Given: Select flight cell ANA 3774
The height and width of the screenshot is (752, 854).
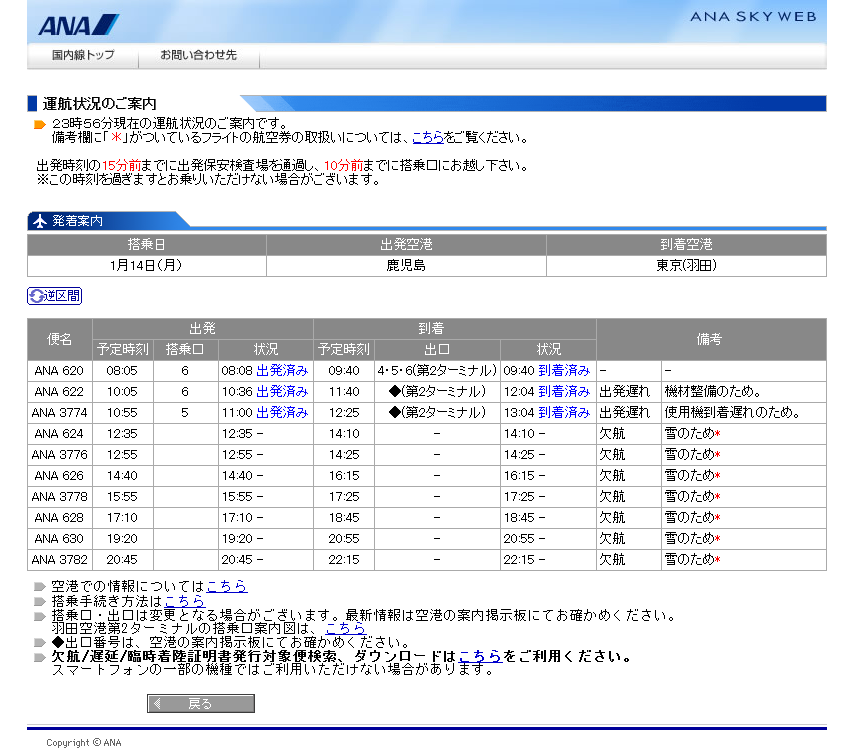Looking at the screenshot, I should [x=59, y=413].
